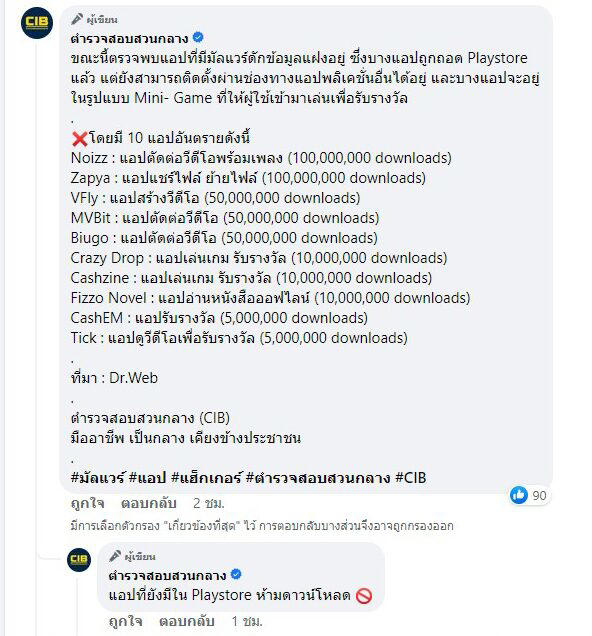592x636 pixels.
Task: Reply to main comment via ตอบกลับ
Action: [x=148, y=503]
